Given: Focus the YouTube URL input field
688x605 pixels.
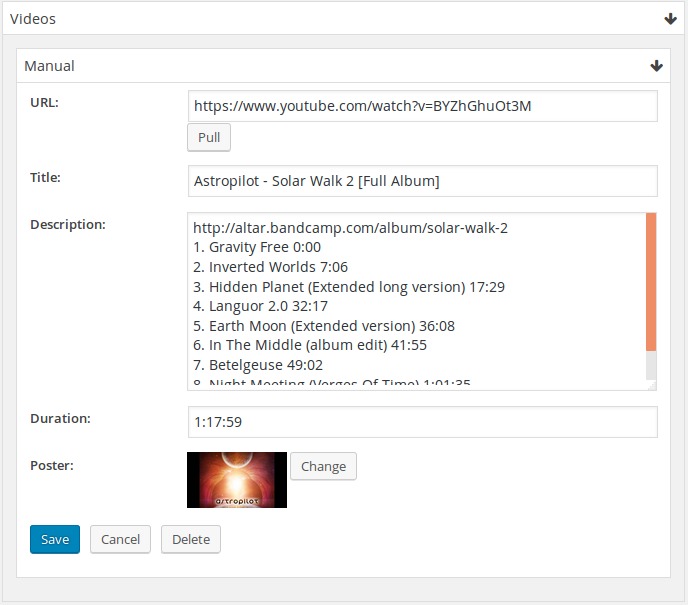Looking at the screenshot, I should [x=422, y=106].
